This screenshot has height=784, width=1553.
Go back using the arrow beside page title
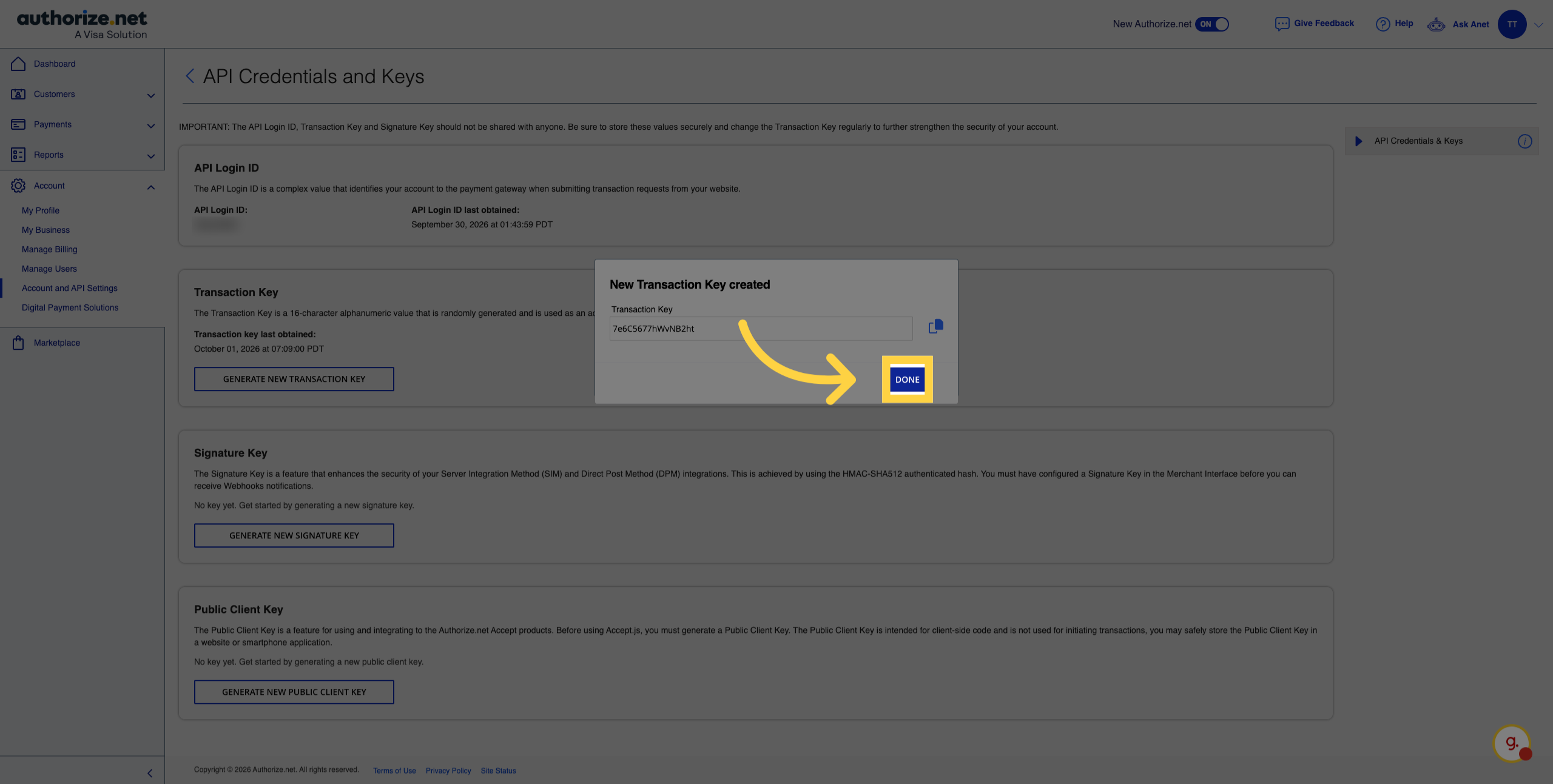190,76
